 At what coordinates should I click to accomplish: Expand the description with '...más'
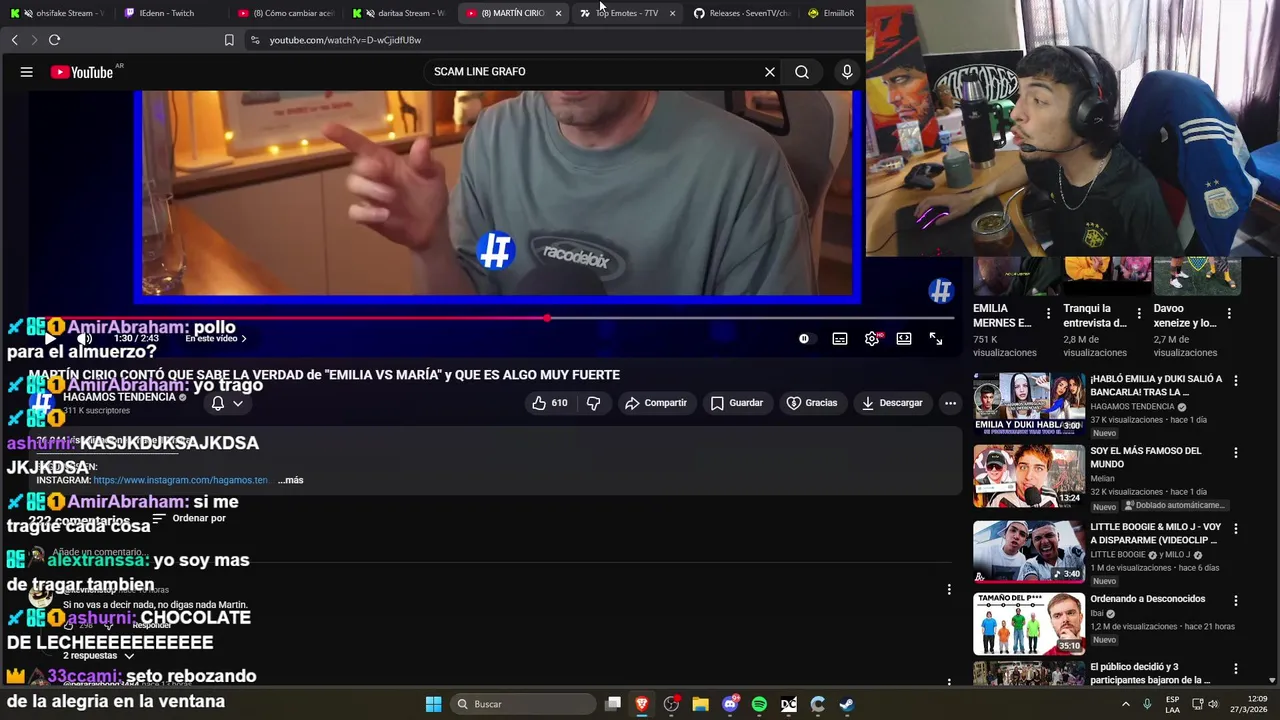[291, 480]
